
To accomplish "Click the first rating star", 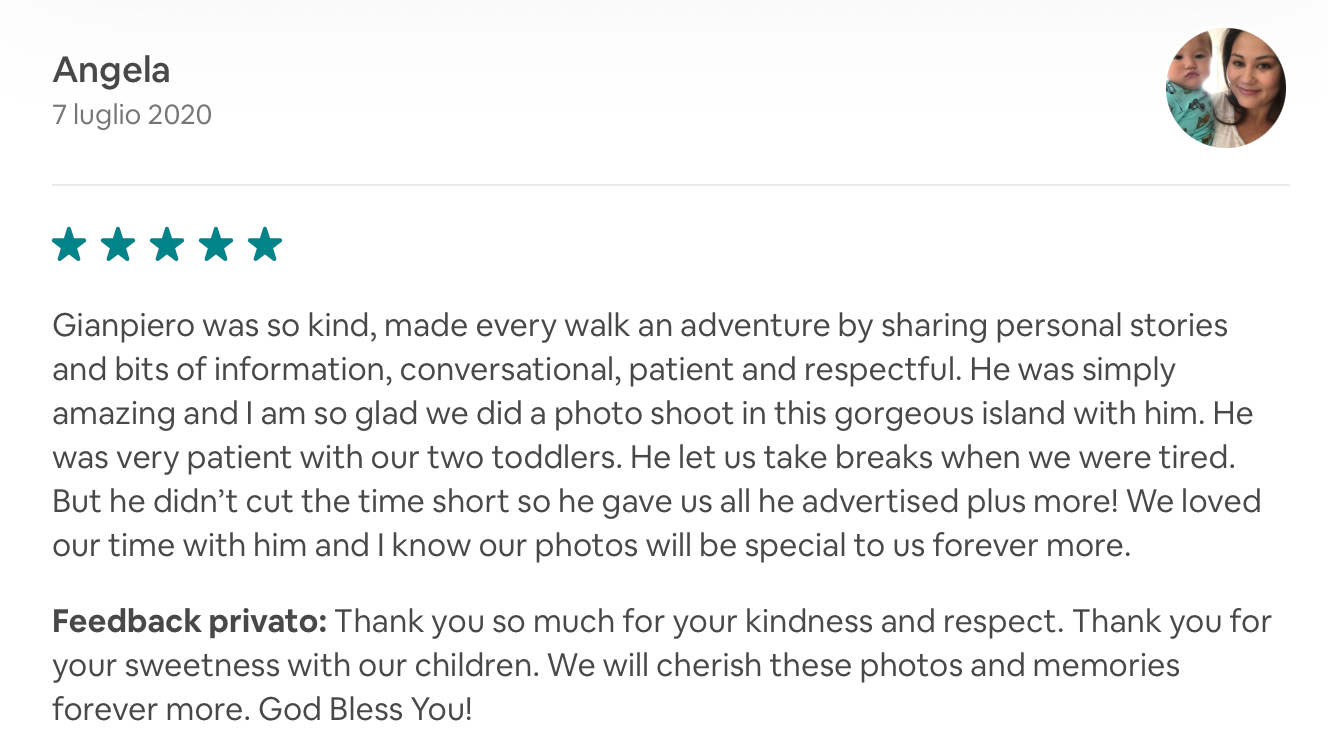I will click(69, 244).
